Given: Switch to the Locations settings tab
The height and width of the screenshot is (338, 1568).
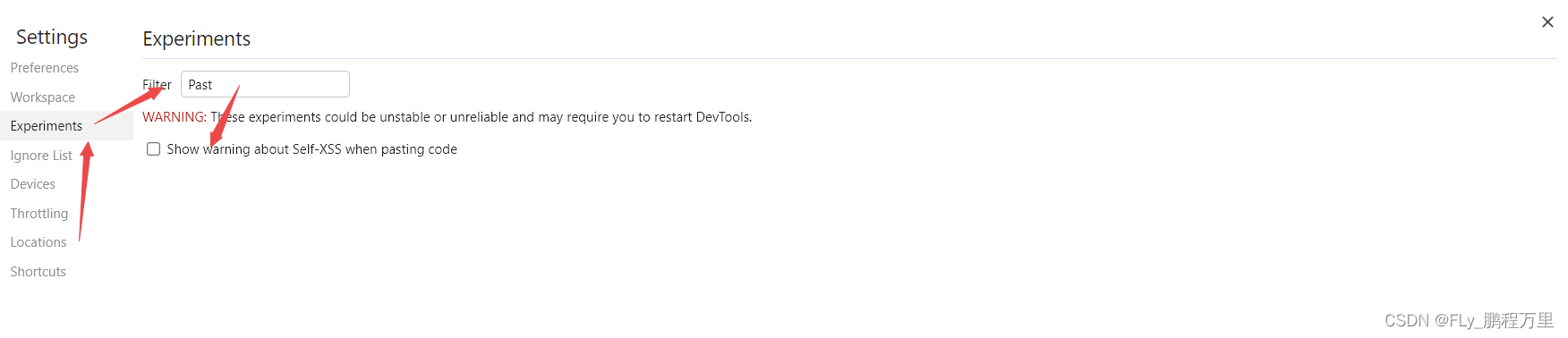Looking at the screenshot, I should pyautogui.click(x=38, y=242).
